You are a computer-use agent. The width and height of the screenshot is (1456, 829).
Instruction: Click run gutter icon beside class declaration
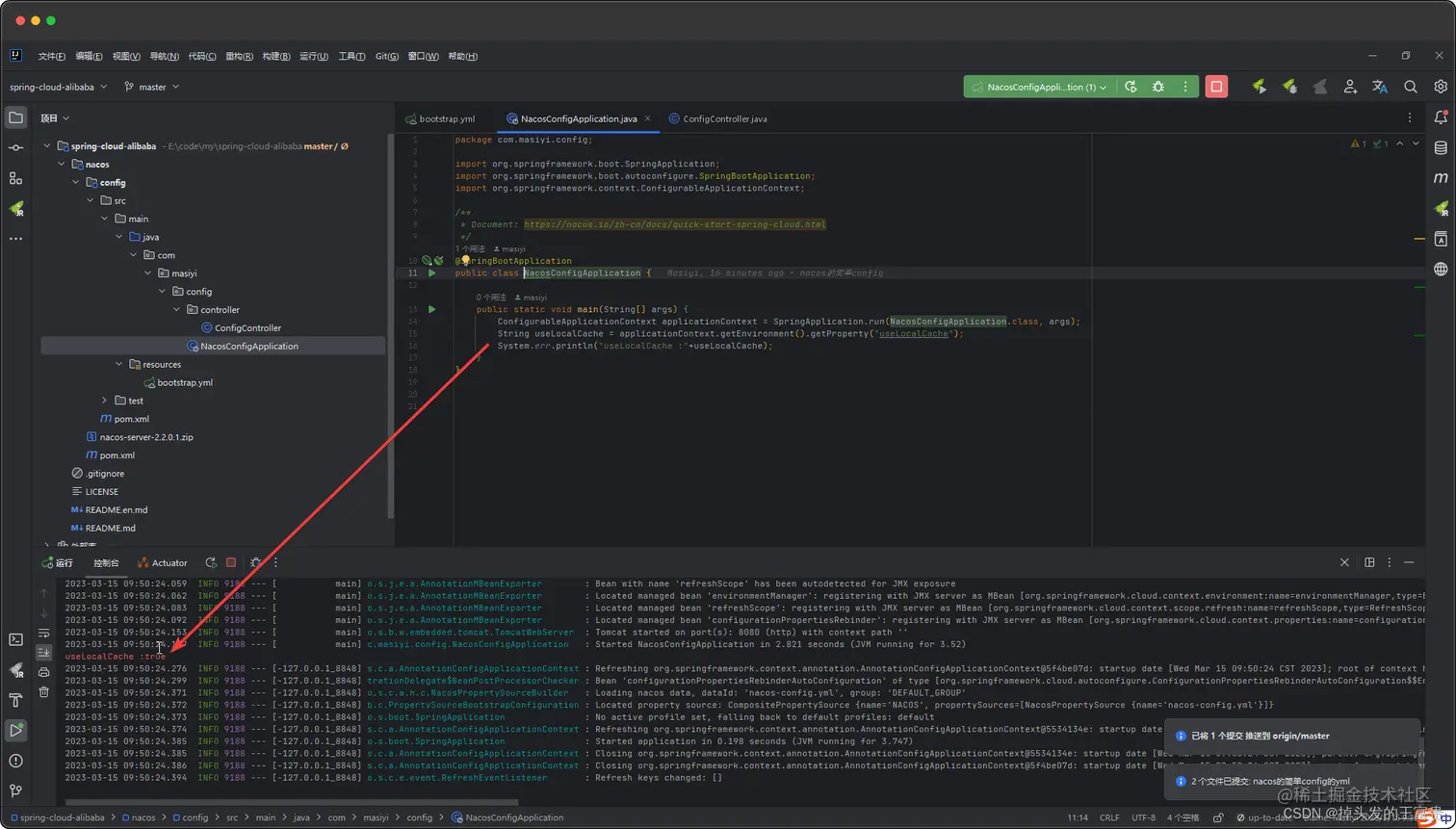pyautogui.click(x=431, y=273)
